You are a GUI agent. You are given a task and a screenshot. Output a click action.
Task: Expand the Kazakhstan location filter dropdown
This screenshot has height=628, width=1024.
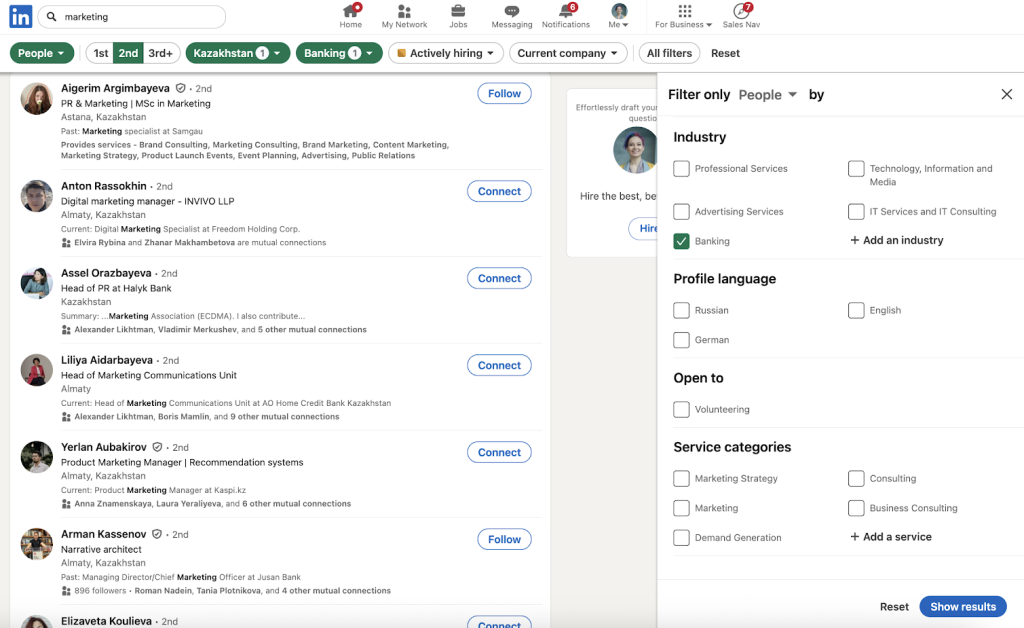pyautogui.click(x=238, y=53)
